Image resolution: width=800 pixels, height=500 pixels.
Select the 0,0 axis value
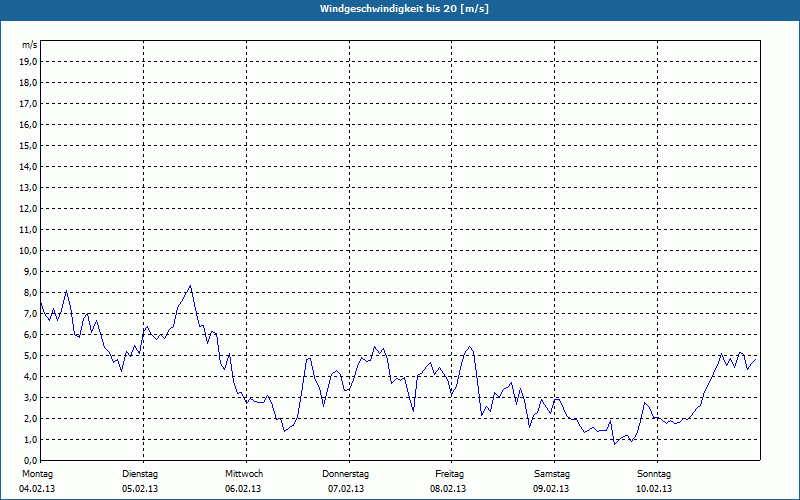[30, 460]
